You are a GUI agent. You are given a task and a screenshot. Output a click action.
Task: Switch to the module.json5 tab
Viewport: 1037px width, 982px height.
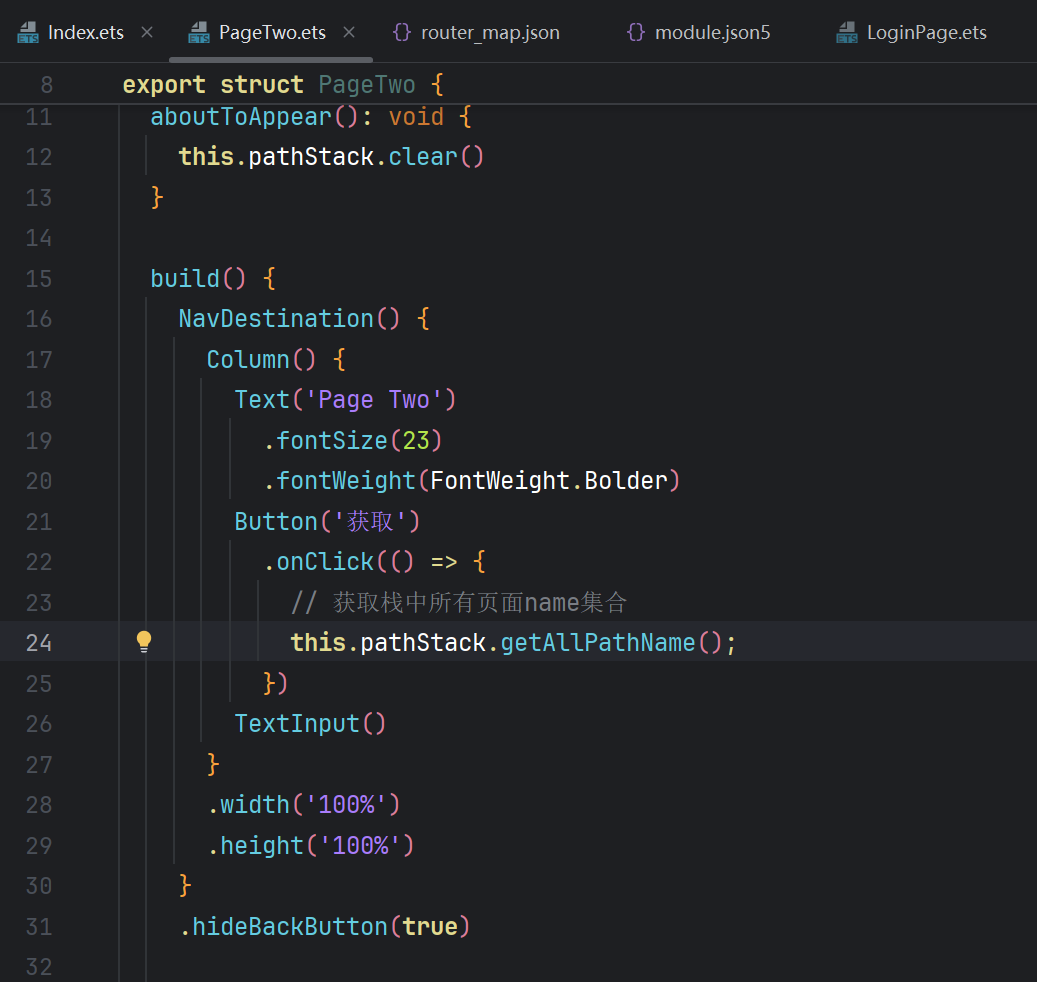tap(712, 33)
